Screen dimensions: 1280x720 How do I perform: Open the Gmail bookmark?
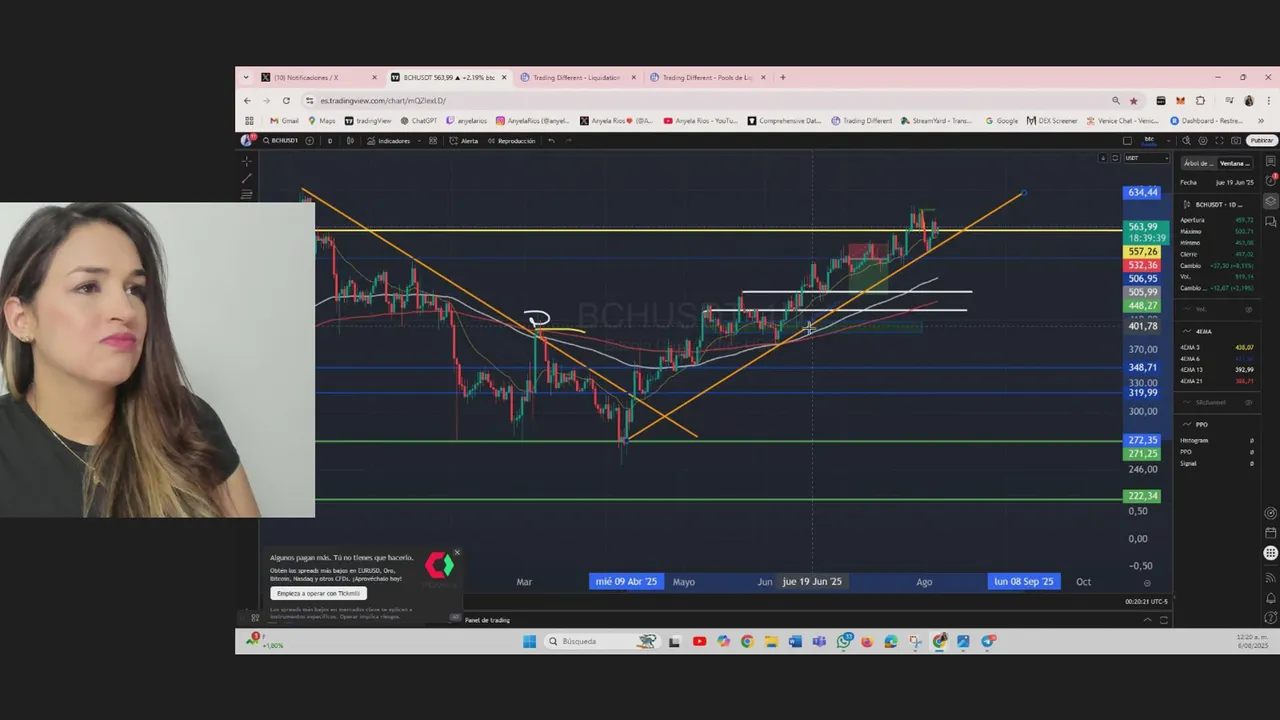[x=284, y=121]
